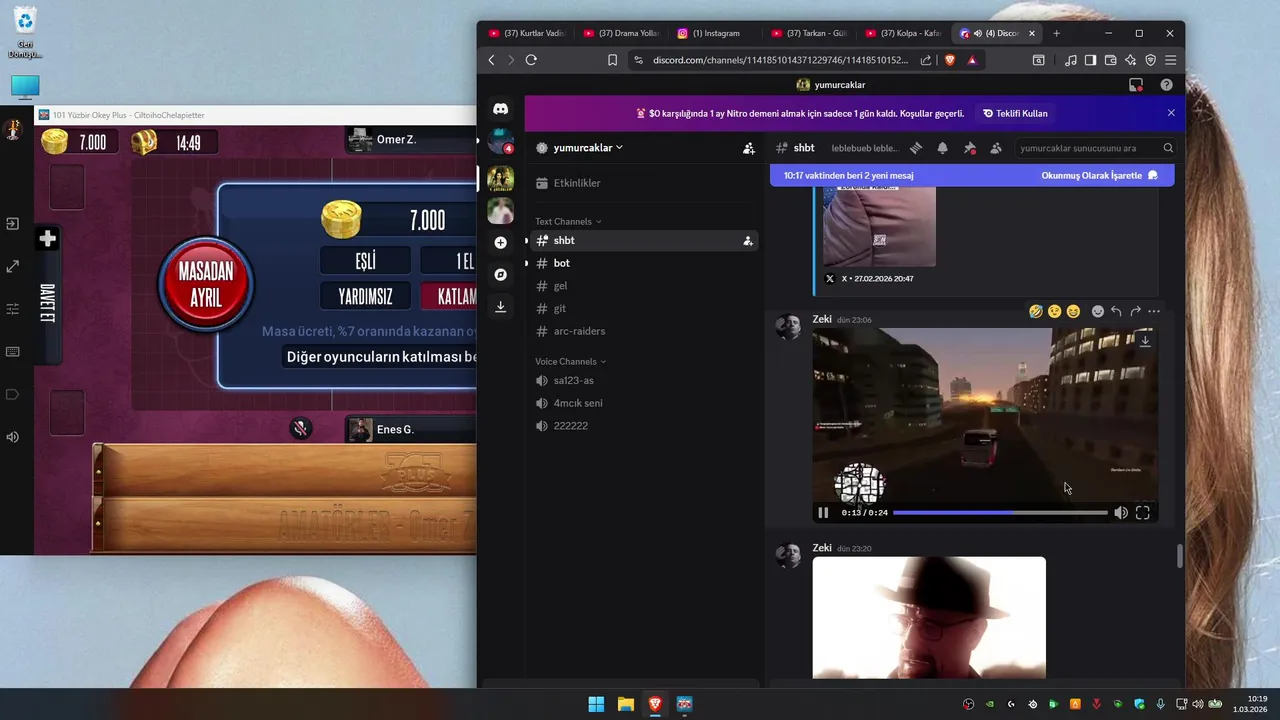Bookmark this page in Brave

click(612, 60)
